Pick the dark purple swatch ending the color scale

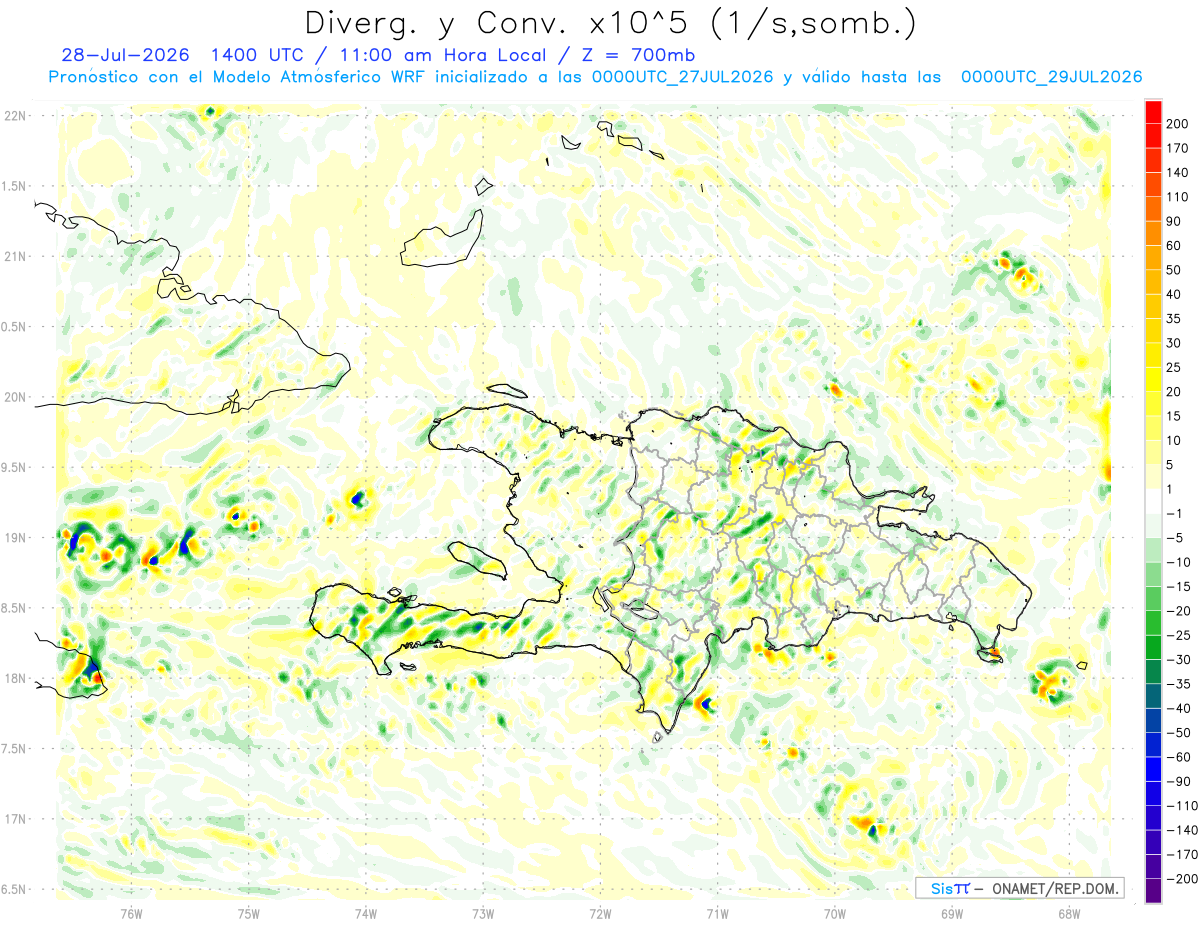tap(1153, 891)
